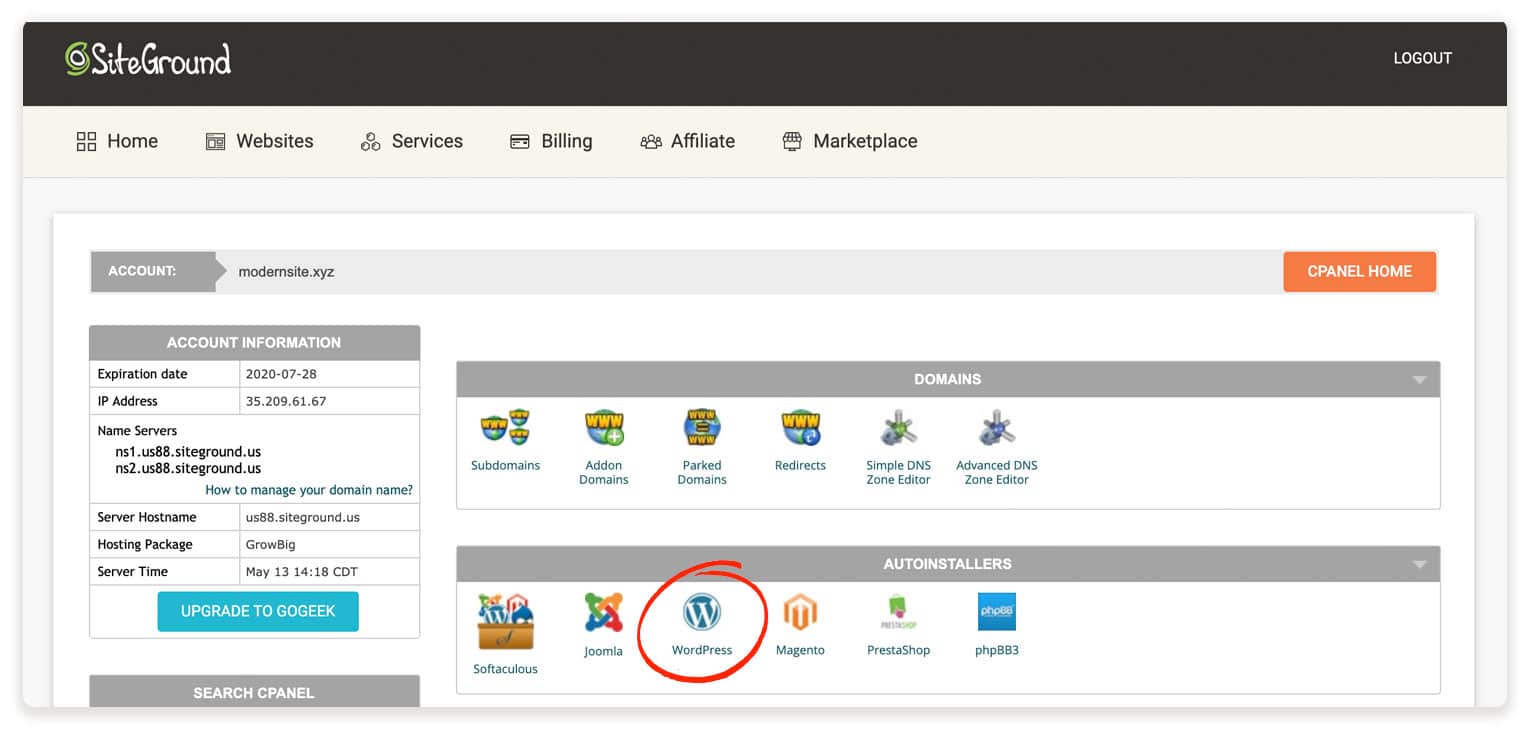The width and height of the screenshot is (1536, 737).
Task: Open the PrestaShop autoinstaller icon
Action: (x=898, y=611)
